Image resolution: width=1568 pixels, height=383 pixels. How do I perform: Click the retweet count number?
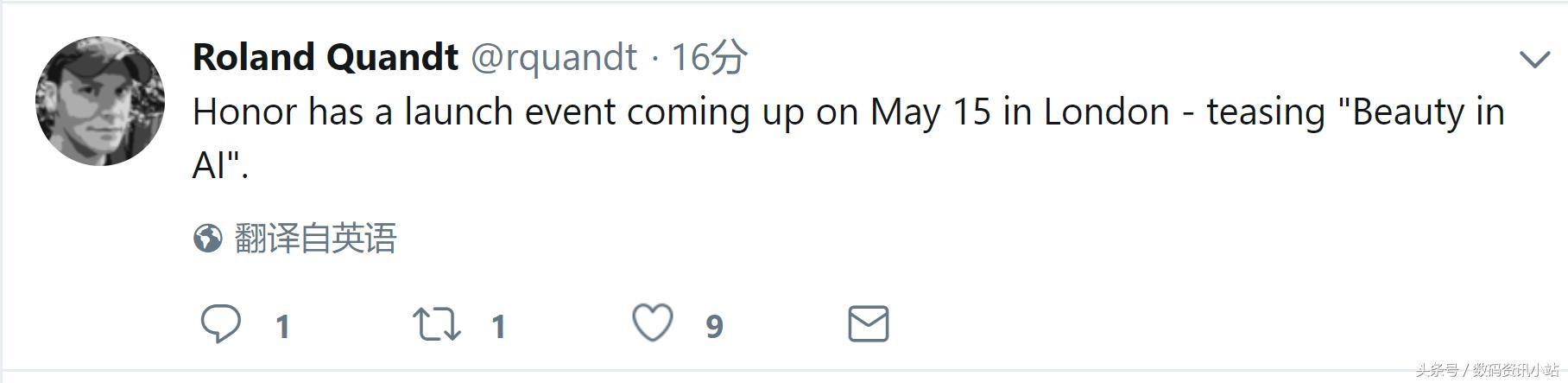coord(498,327)
